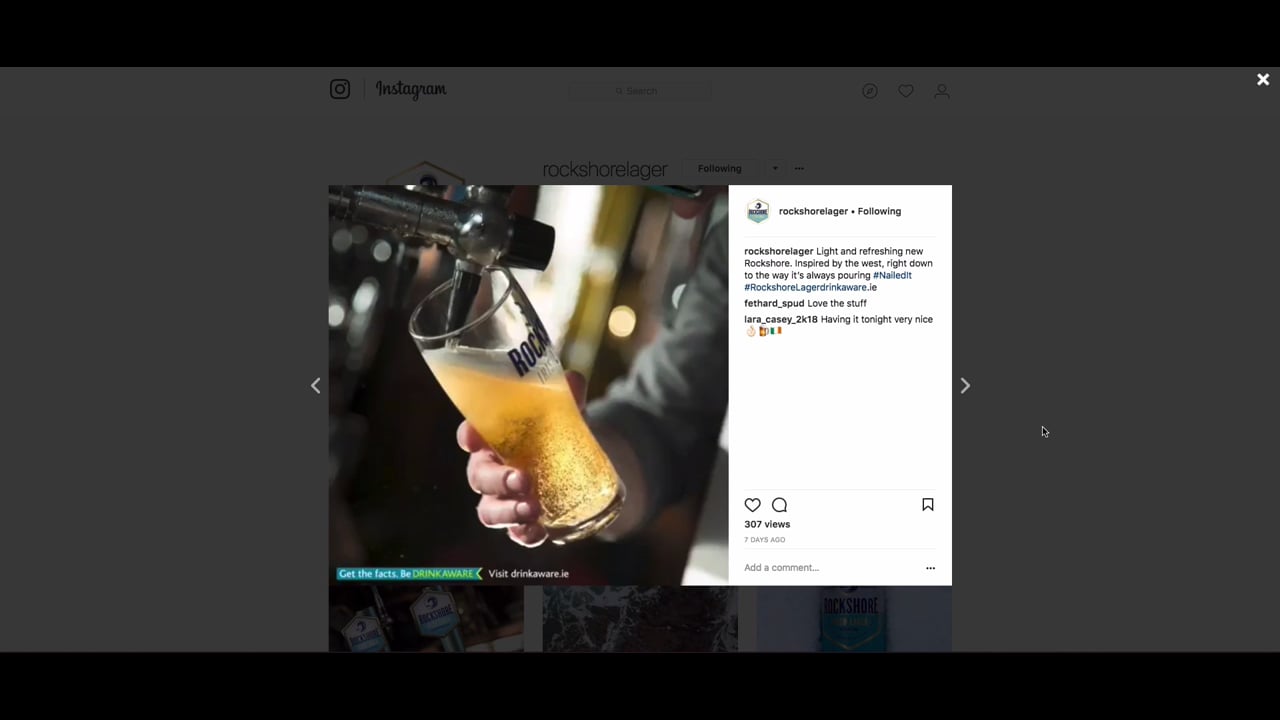Go to the previous post arrow
The height and width of the screenshot is (720, 1280).
coord(316,385)
